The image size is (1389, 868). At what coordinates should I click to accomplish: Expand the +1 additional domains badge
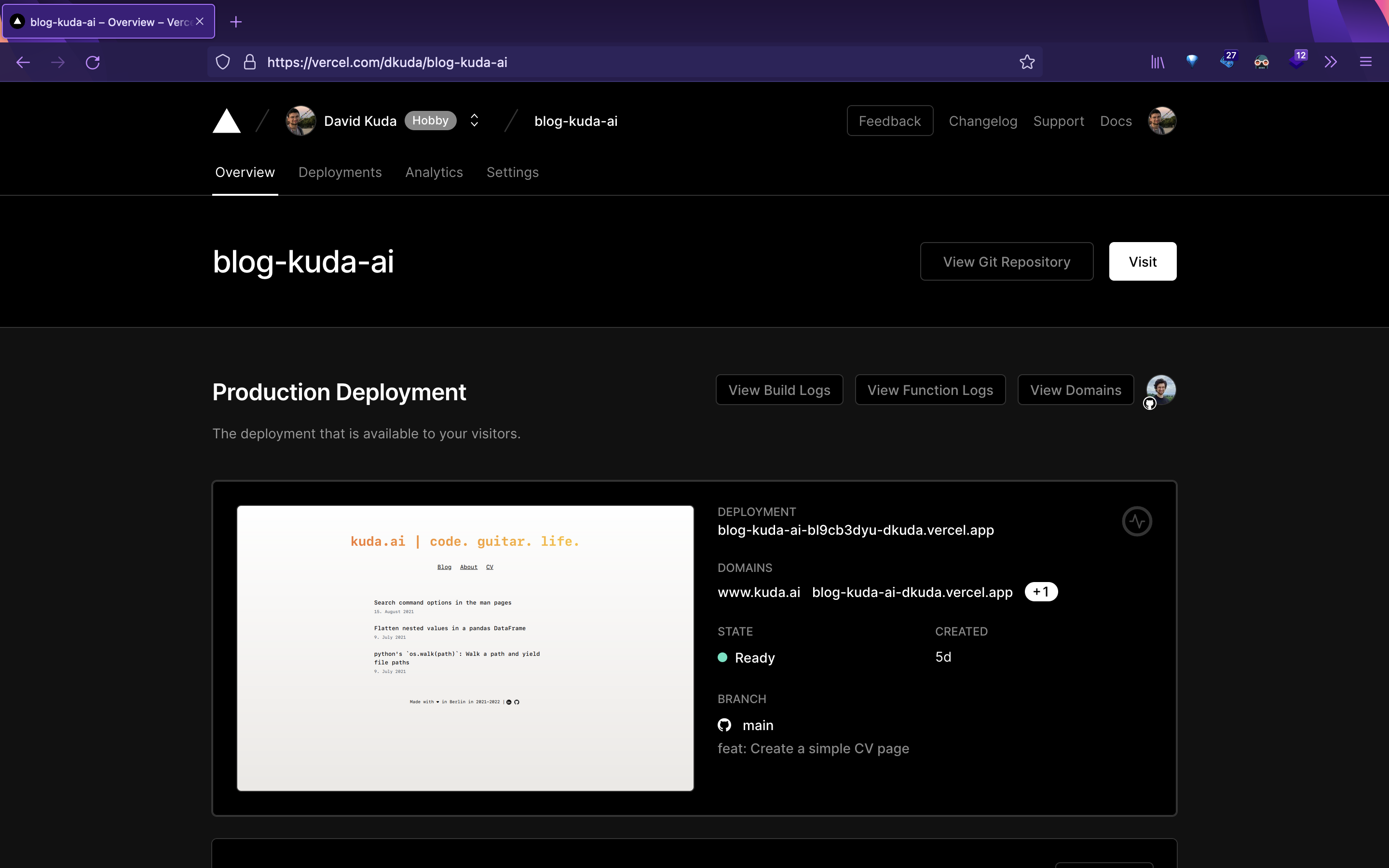tap(1040, 591)
